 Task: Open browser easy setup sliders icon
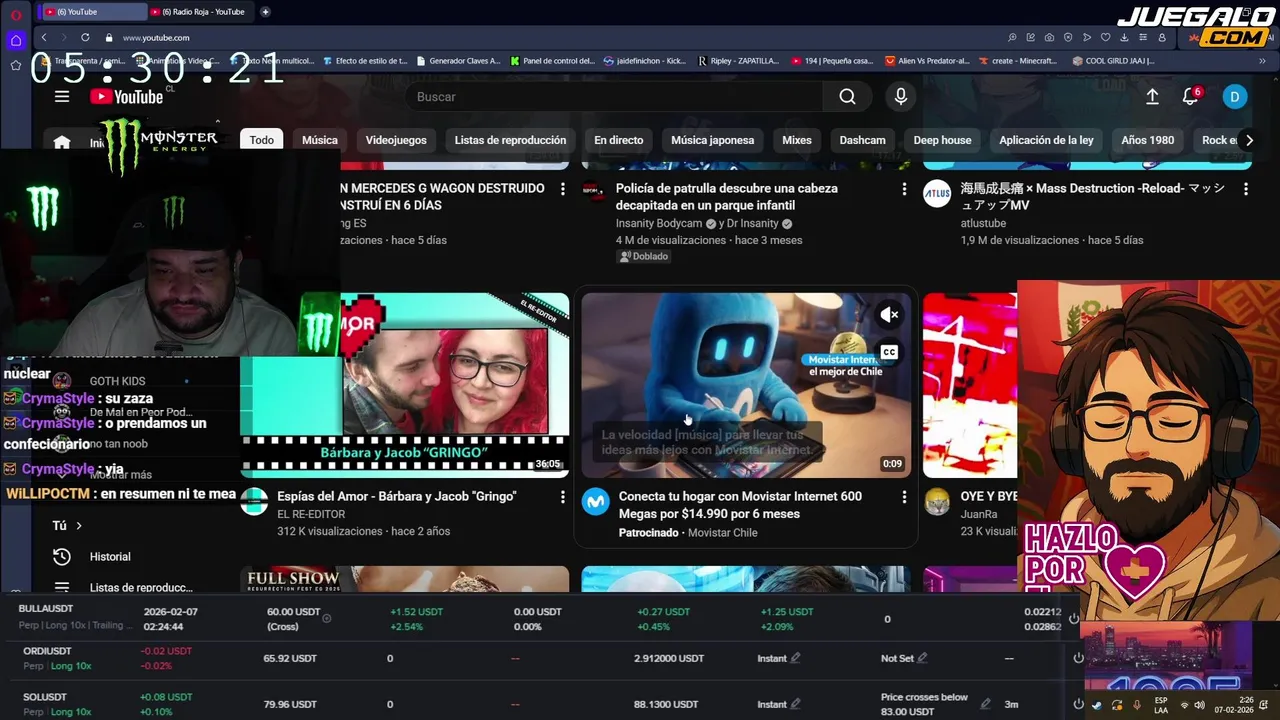[1142, 38]
